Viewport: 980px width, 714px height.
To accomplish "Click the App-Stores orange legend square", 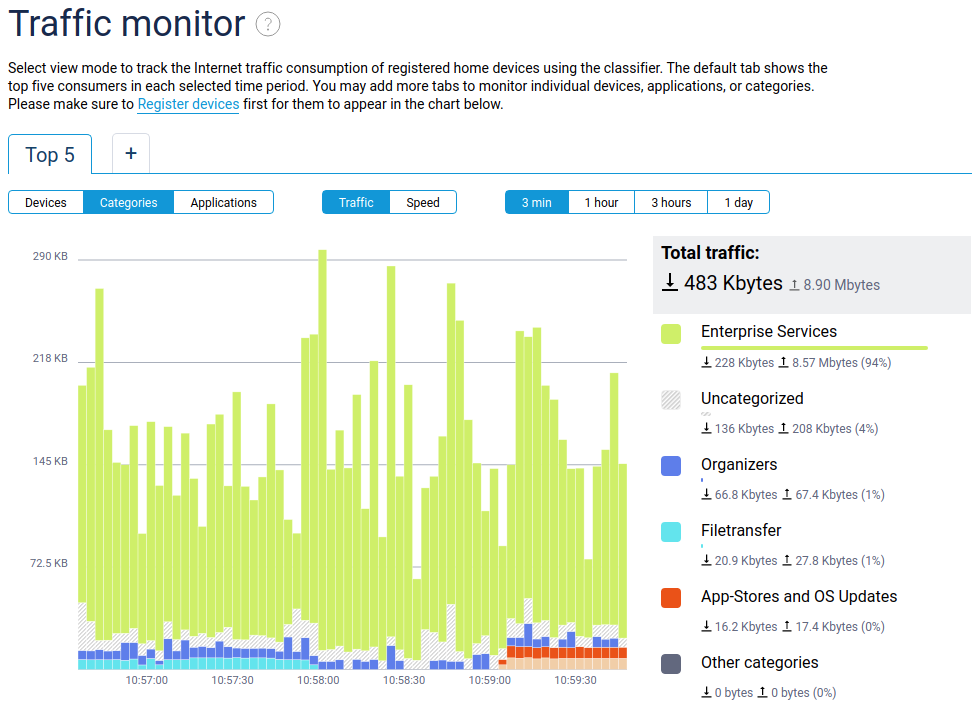I will [x=671, y=598].
